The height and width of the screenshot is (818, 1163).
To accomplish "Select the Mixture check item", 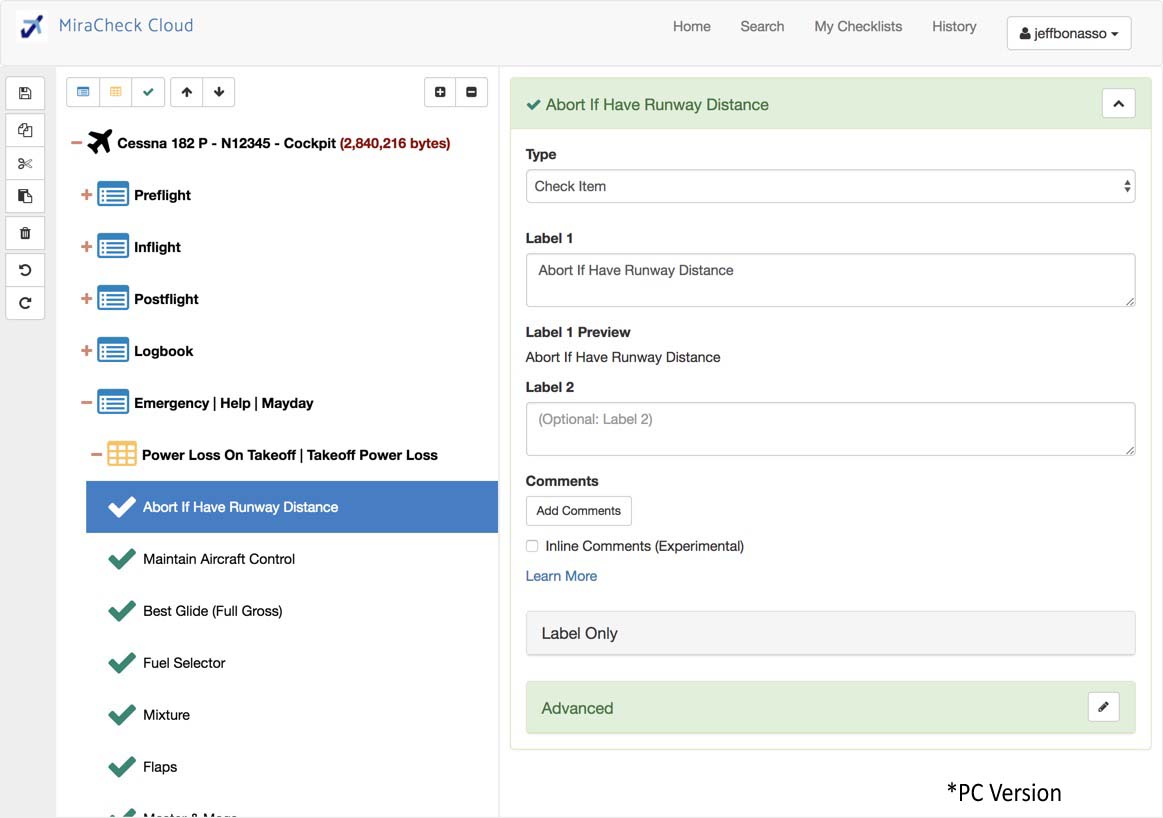I will [x=166, y=715].
